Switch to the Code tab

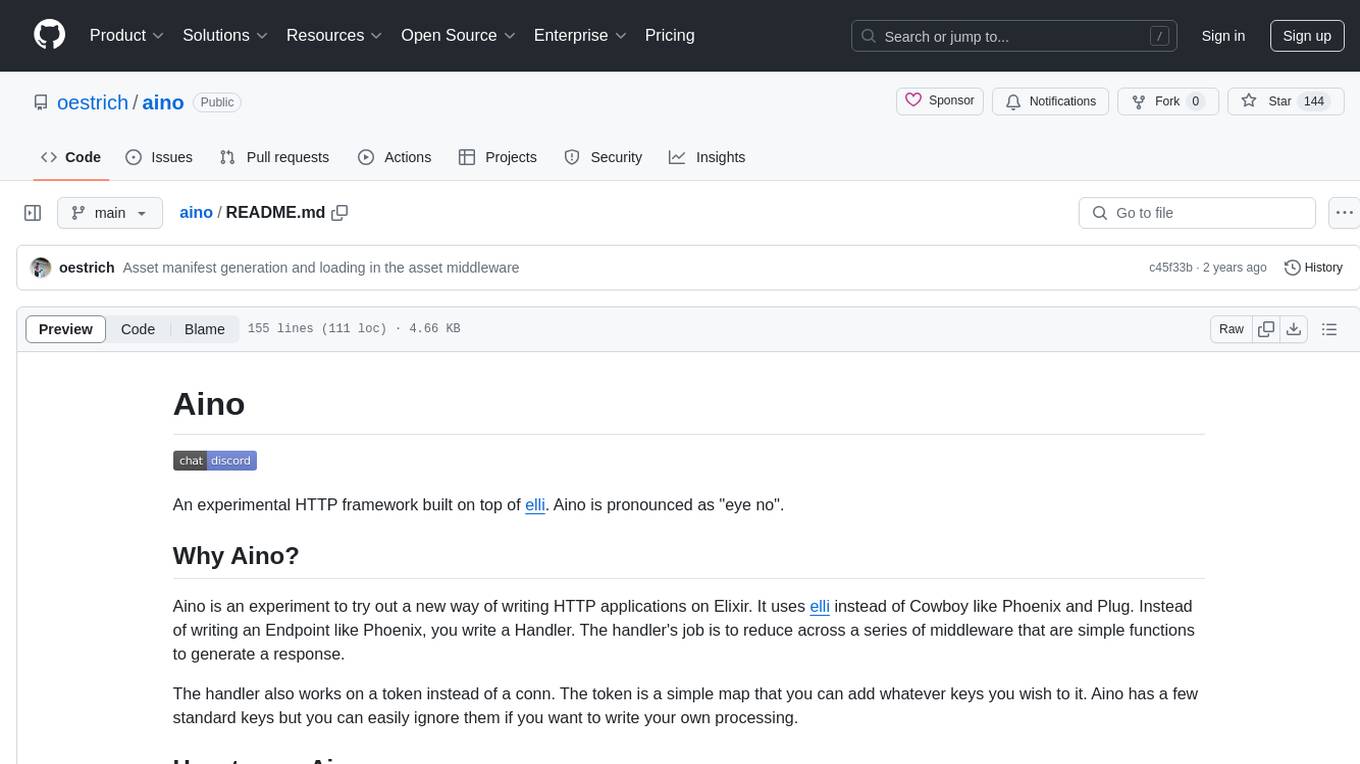[x=71, y=157]
